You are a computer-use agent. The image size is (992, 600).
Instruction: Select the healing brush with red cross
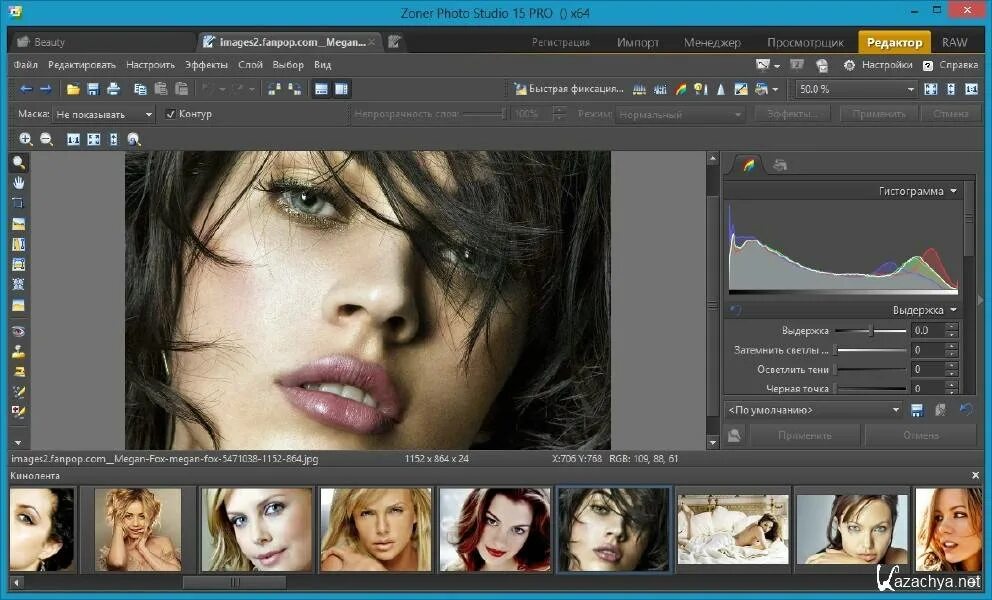pyautogui.click(x=18, y=412)
